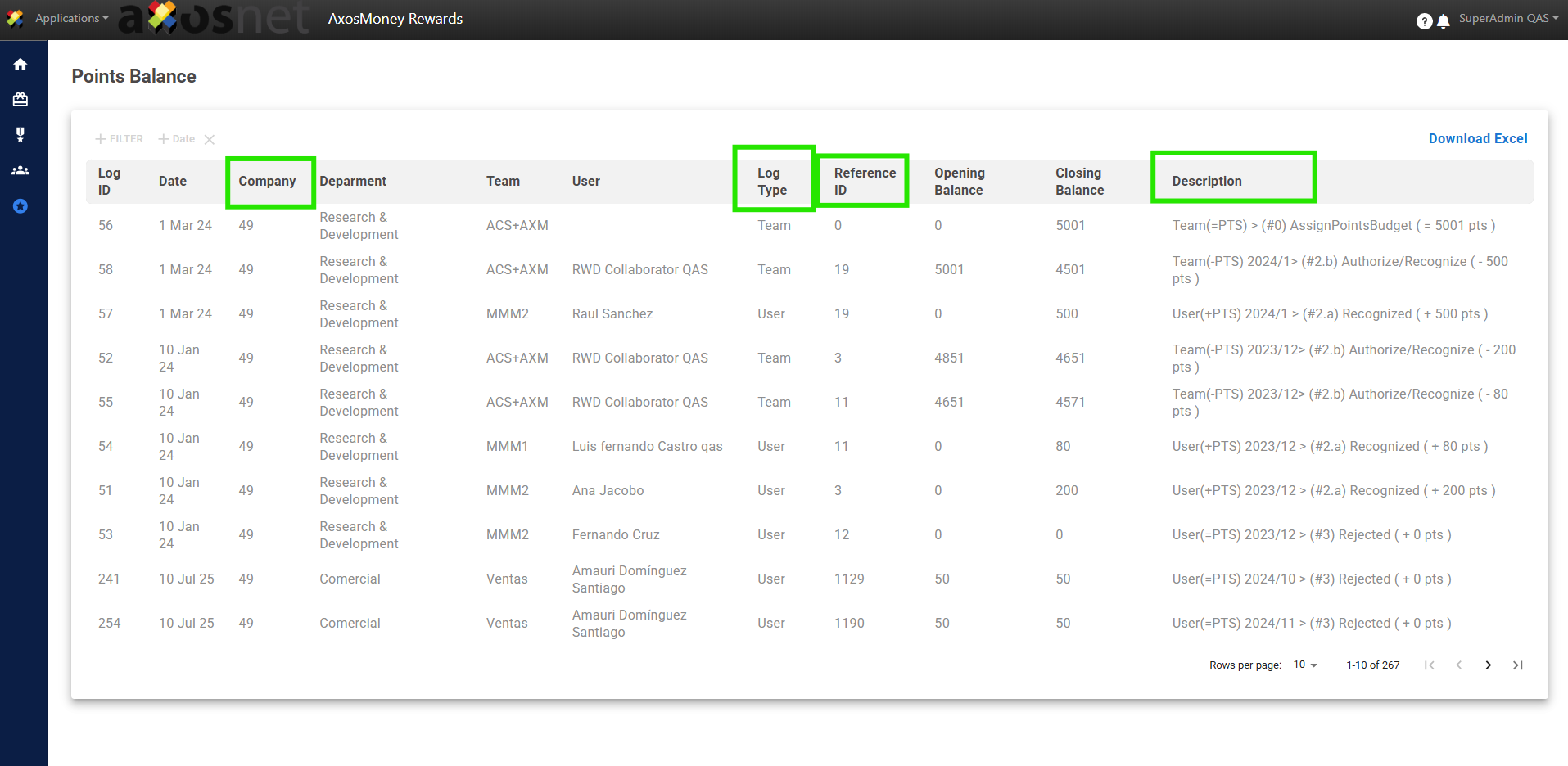Add a new filter with FILTER button
The height and width of the screenshot is (766, 1568).
click(x=120, y=139)
